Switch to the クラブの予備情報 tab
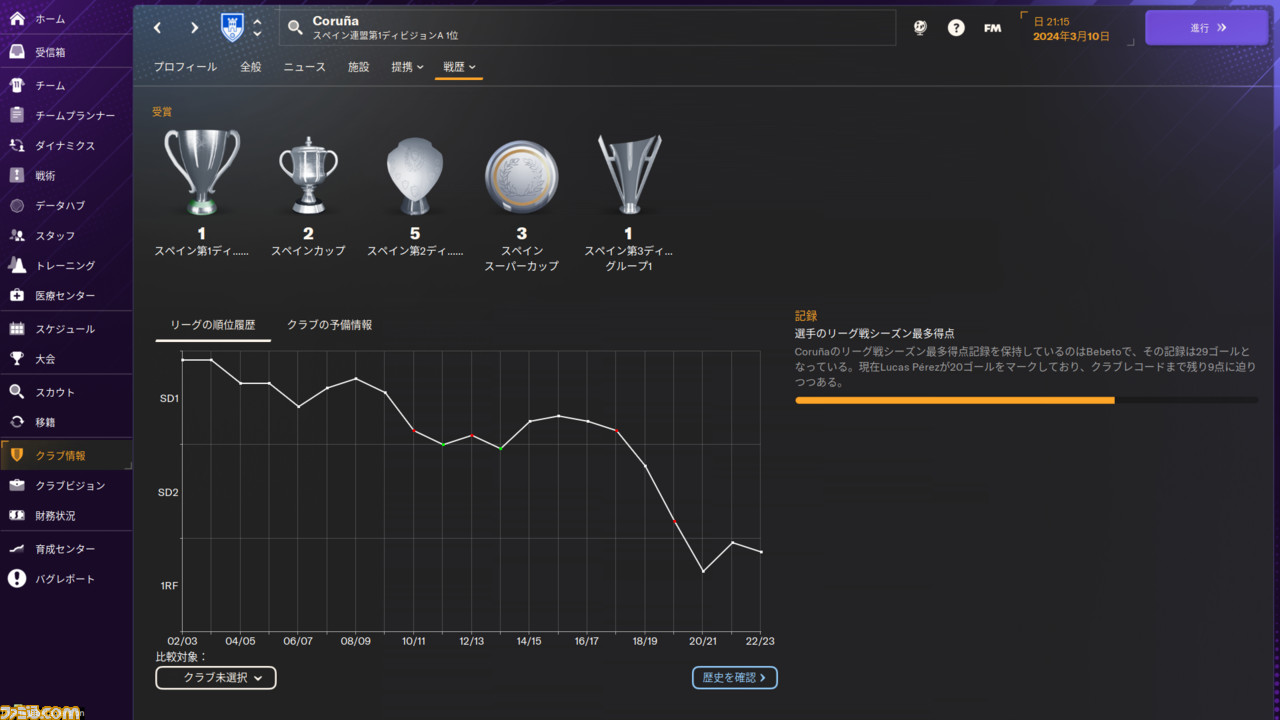Viewport: 1280px width, 720px height. [x=329, y=325]
